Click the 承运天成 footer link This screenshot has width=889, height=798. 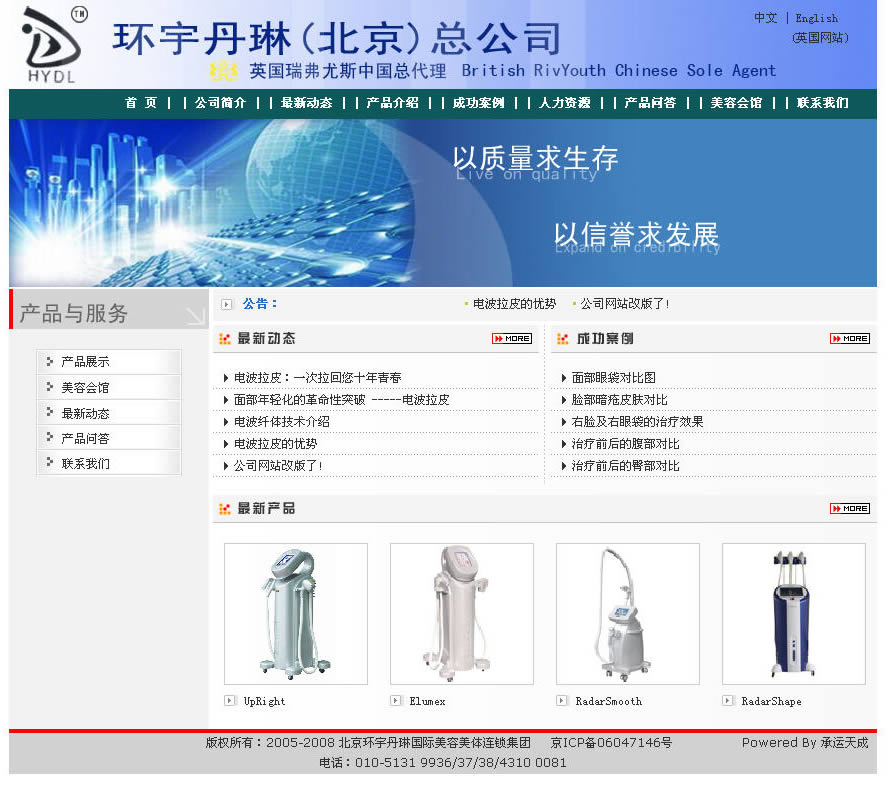844,743
